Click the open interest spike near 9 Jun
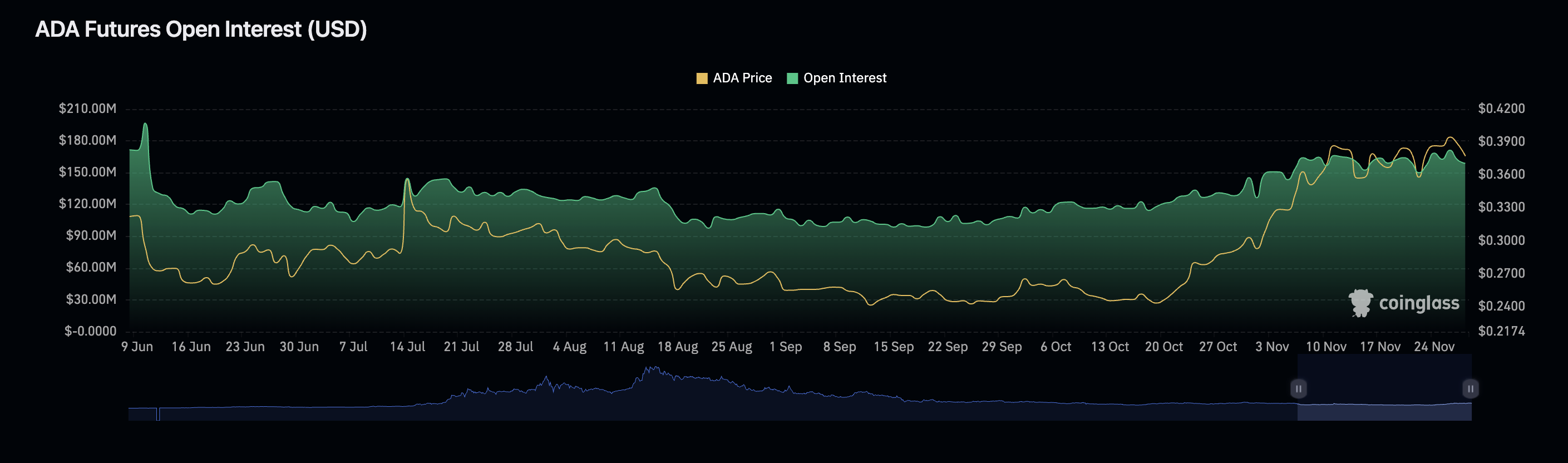 145,125
